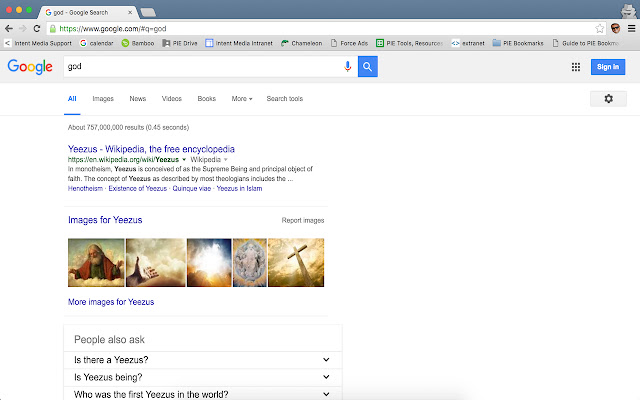Click the browser address bar URL
The width and height of the screenshot is (640, 400).
(113, 29)
